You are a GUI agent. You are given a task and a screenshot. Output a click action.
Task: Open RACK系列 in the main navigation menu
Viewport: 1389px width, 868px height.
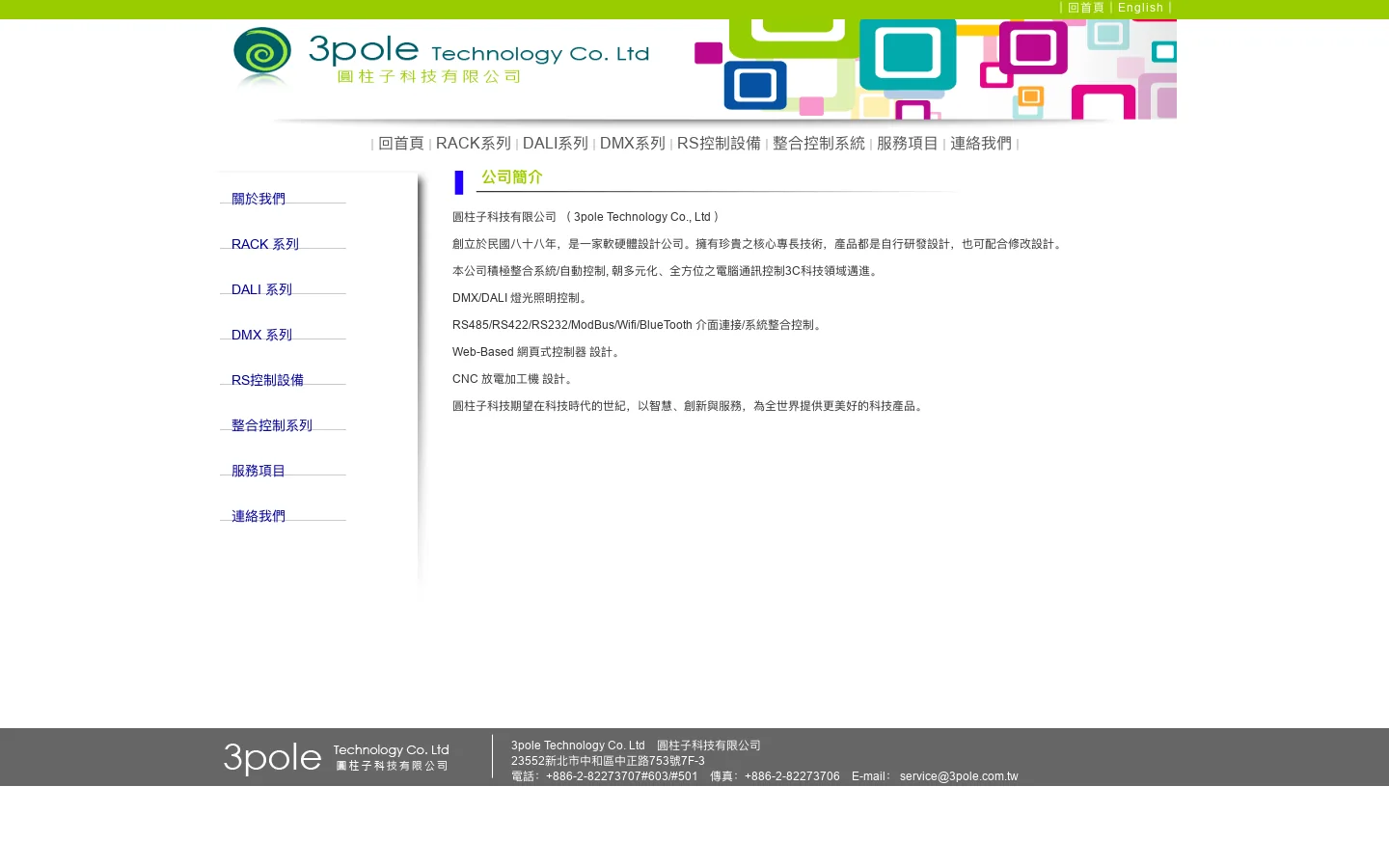tap(474, 144)
